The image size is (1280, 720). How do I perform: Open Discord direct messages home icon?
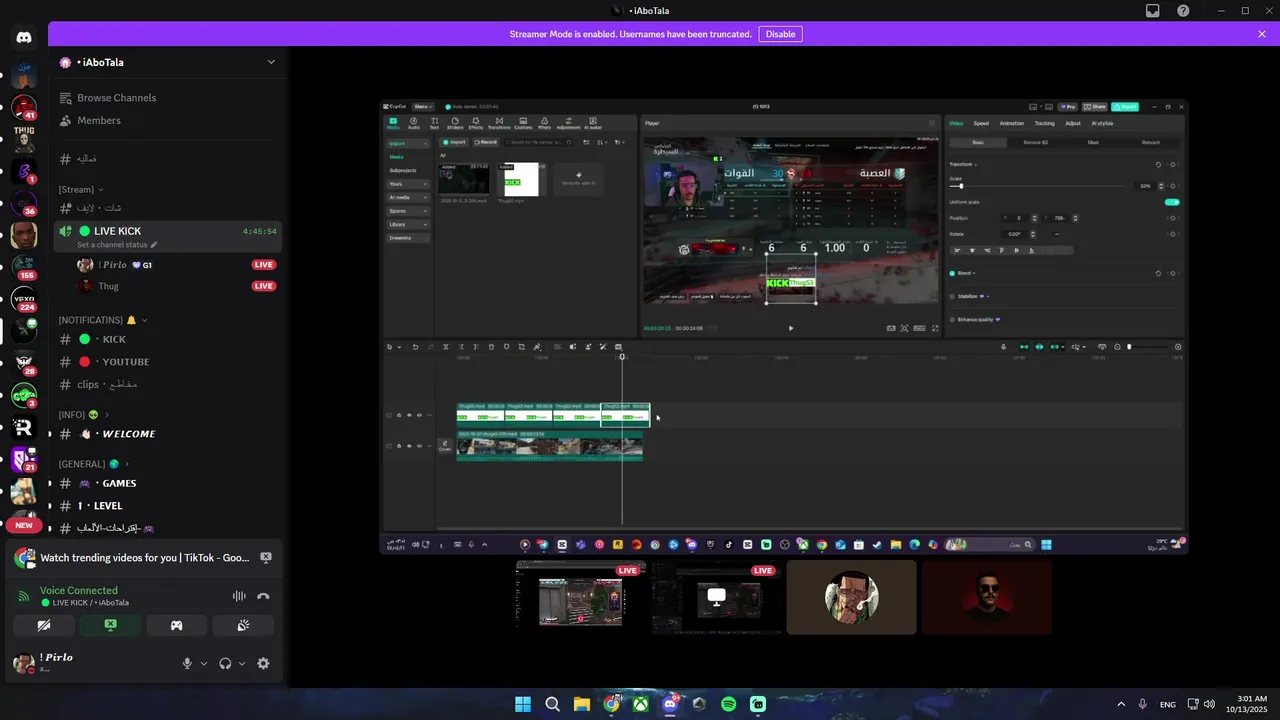pyautogui.click(x=24, y=37)
